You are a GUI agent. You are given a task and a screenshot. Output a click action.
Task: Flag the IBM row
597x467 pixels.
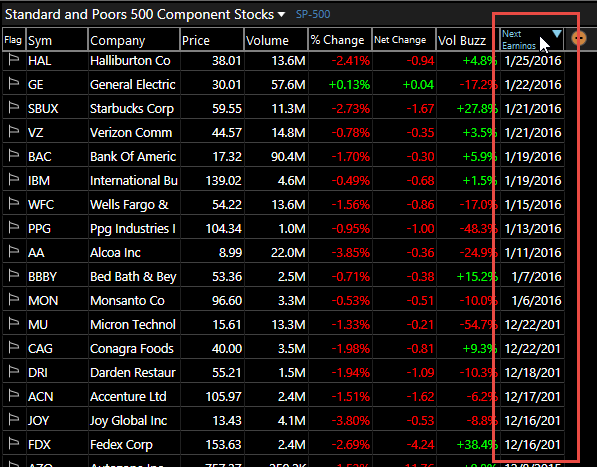(14, 180)
